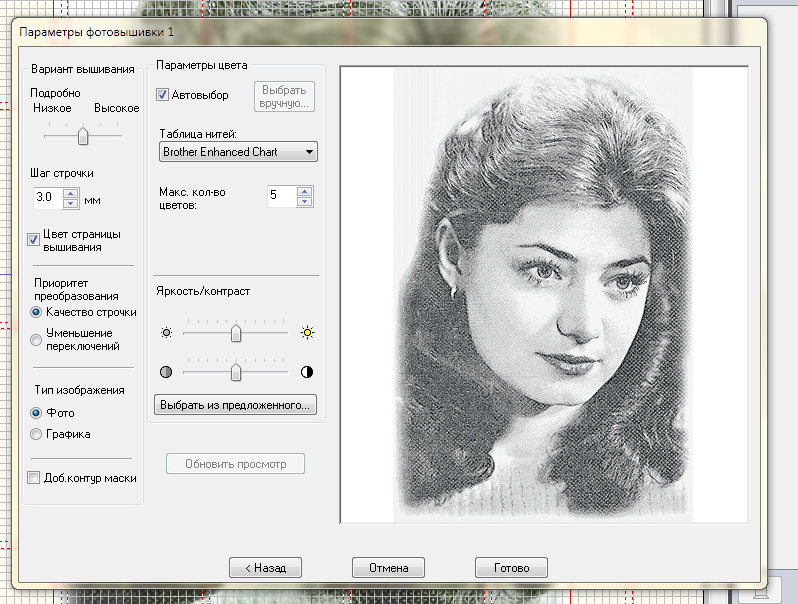Viewport: 798px width, 604px height.
Task: Enable Доб.контур маски checkbox
Action: point(34,478)
